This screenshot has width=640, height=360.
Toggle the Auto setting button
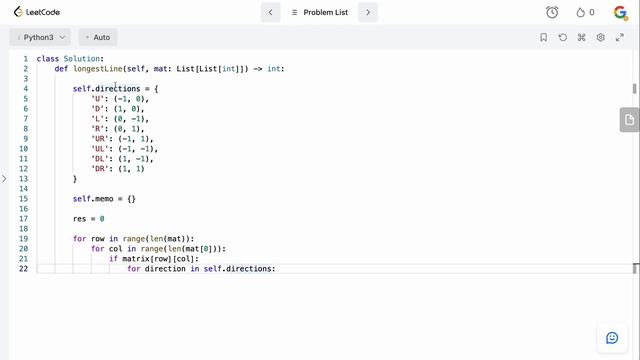[98, 37]
